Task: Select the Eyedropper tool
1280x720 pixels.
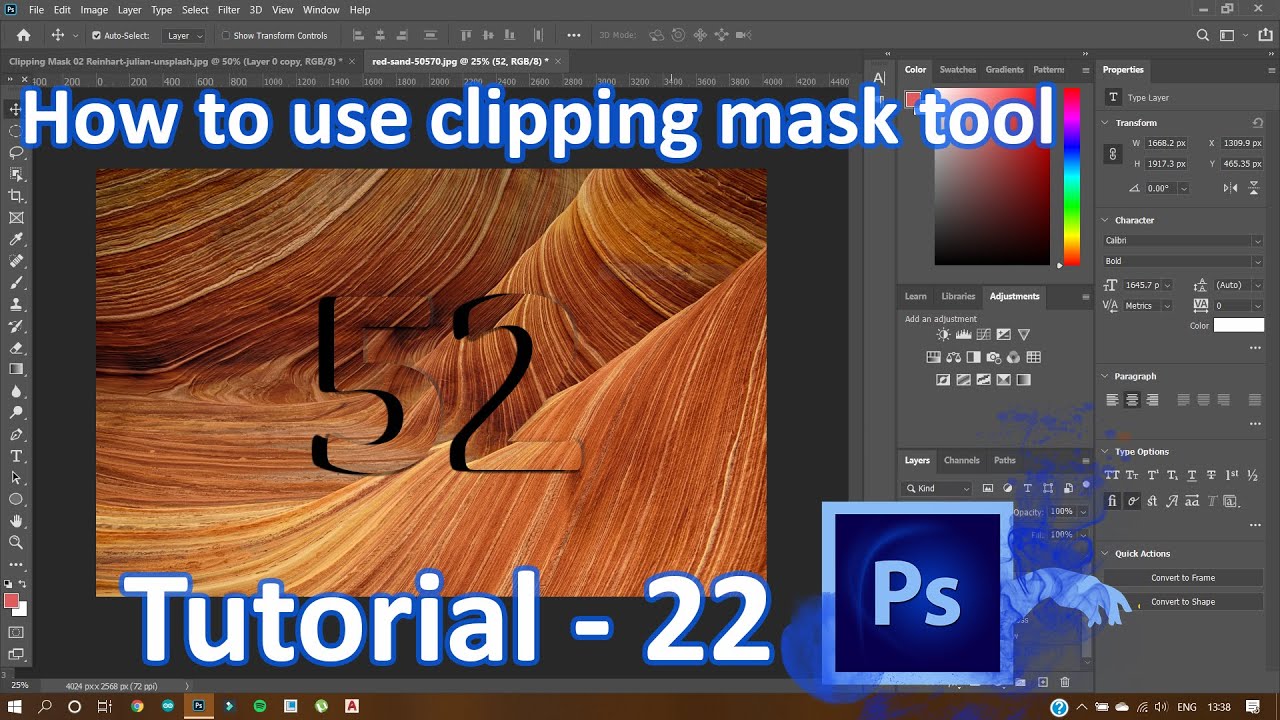Action: pos(16,239)
